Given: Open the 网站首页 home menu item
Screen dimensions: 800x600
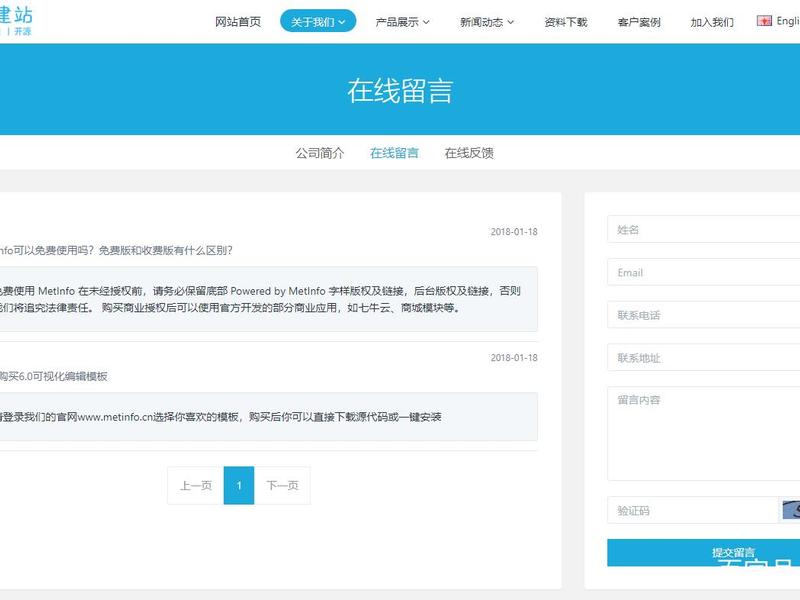Looking at the screenshot, I should [x=238, y=22].
